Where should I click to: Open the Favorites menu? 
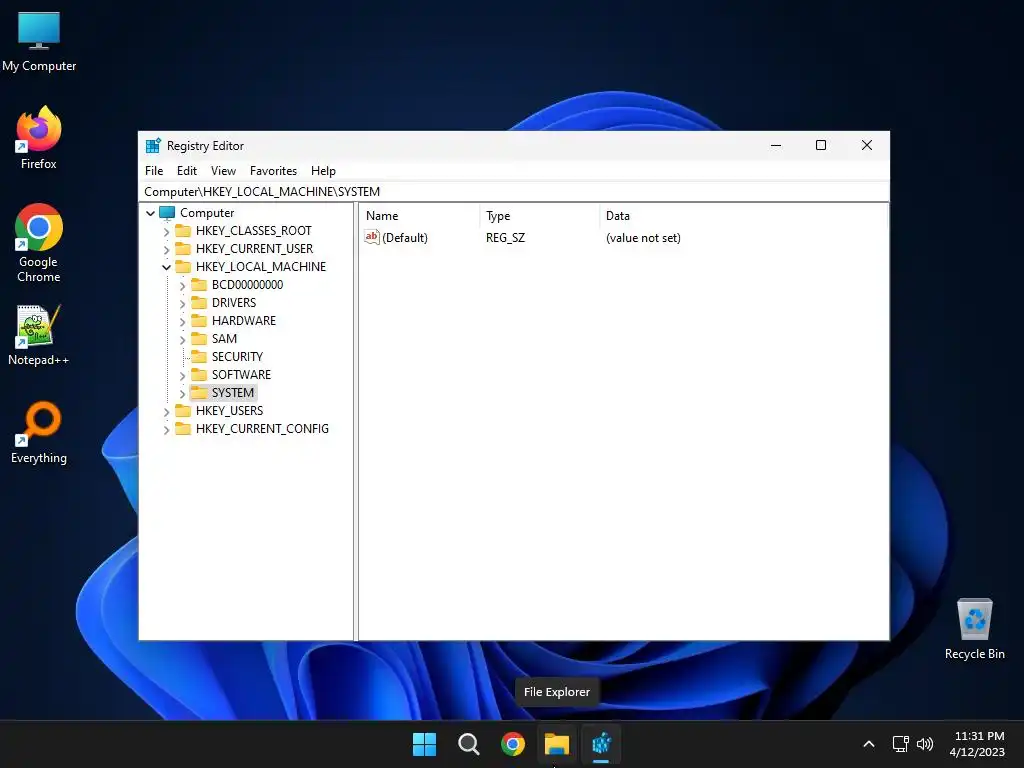pyautogui.click(x=273, y=170)
